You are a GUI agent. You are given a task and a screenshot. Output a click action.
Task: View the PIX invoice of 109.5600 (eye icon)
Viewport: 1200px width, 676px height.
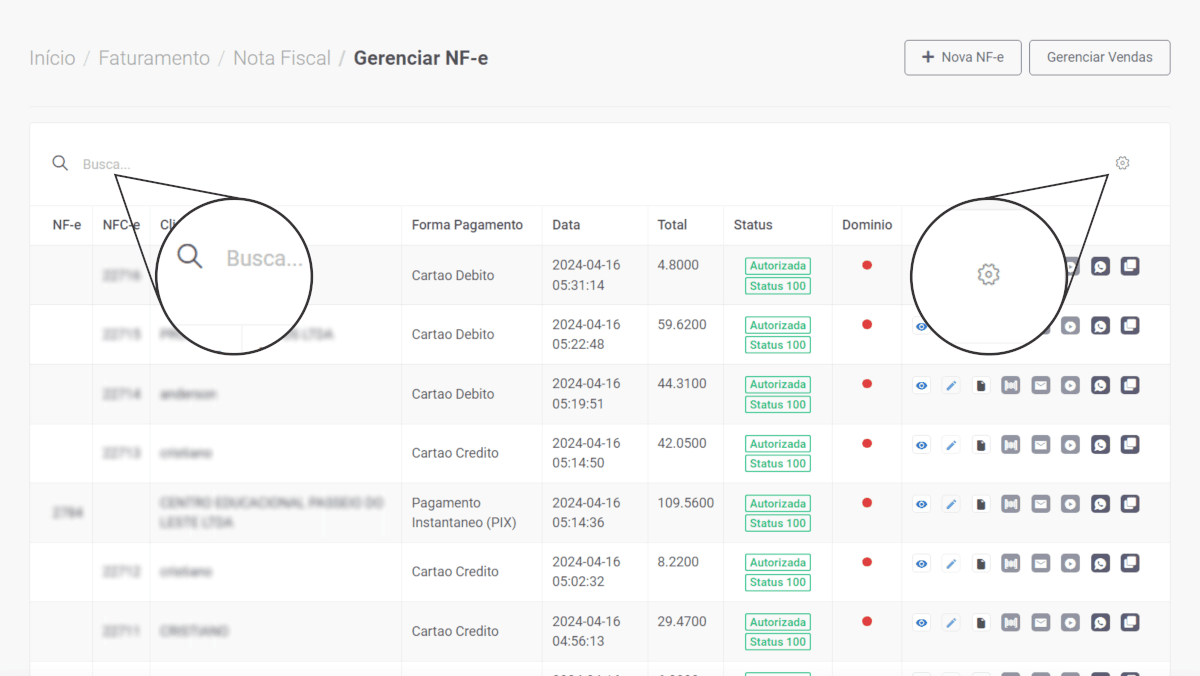pos(921,505)
